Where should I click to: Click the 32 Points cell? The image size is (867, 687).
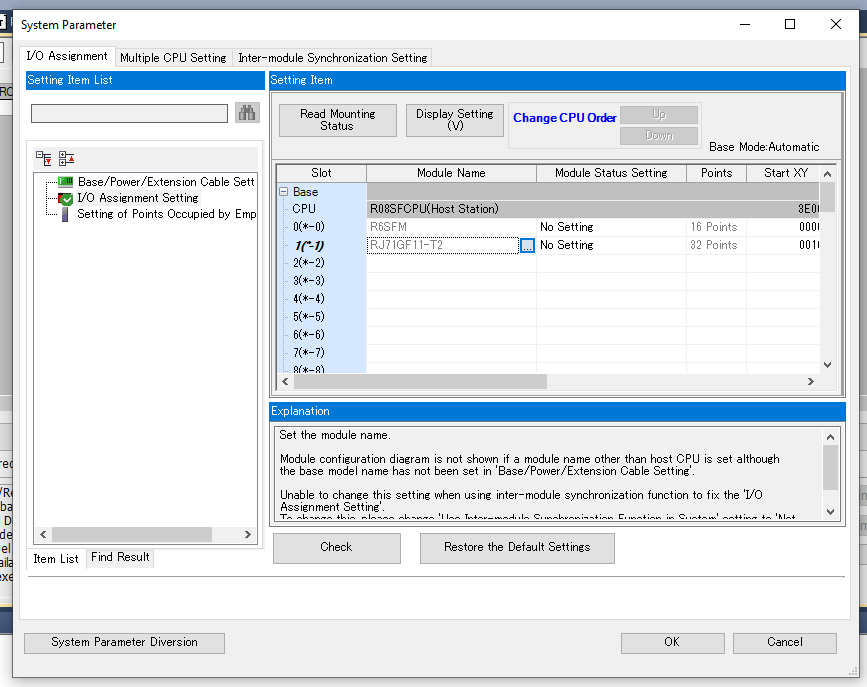click(716, 245)
